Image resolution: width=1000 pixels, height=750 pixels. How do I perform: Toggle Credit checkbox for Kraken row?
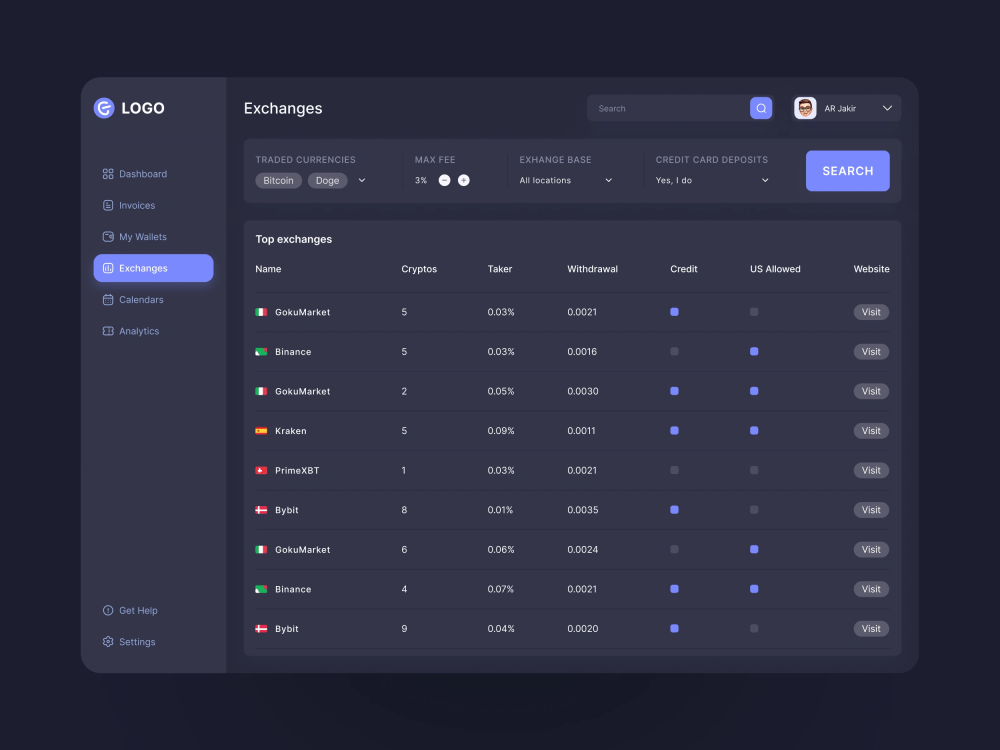coord(674,431)
